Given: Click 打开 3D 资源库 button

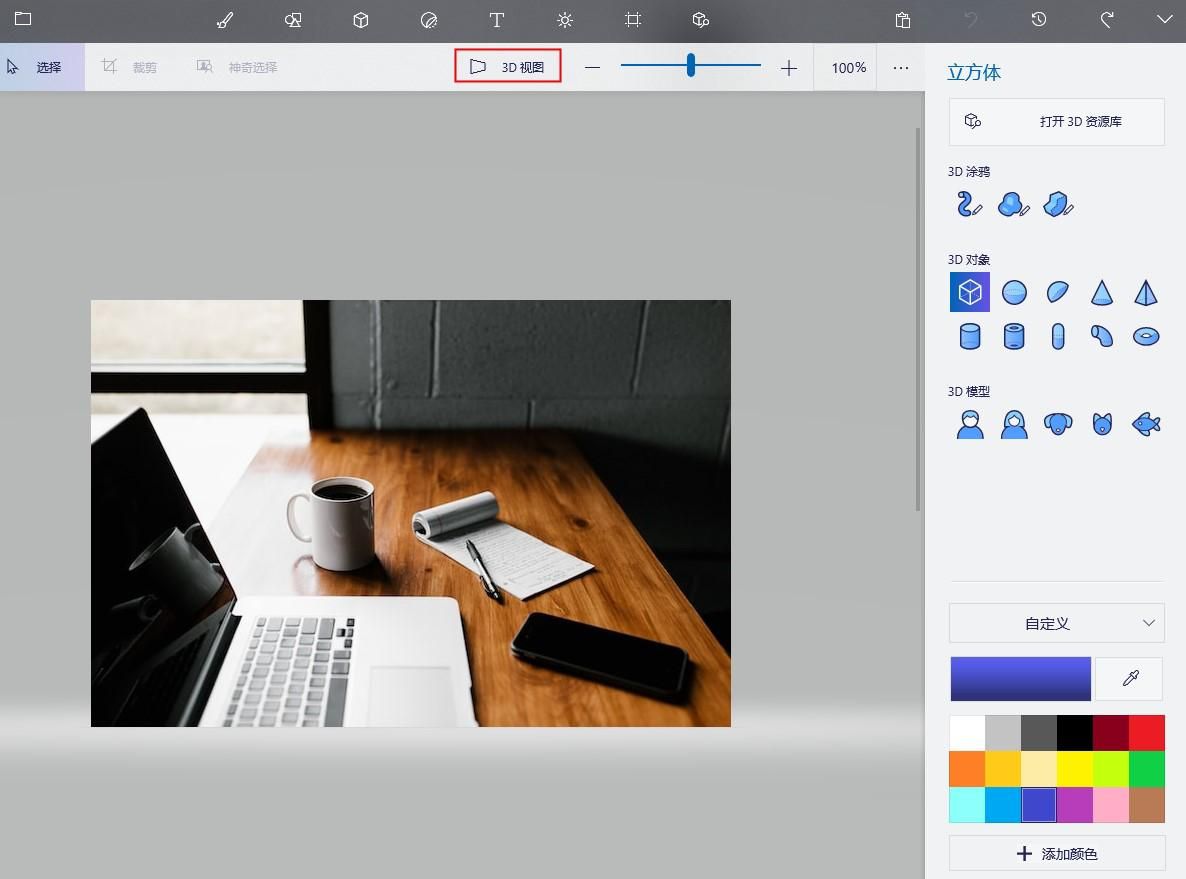Looking at the screenshot, I should click(x=1057, y=122).
